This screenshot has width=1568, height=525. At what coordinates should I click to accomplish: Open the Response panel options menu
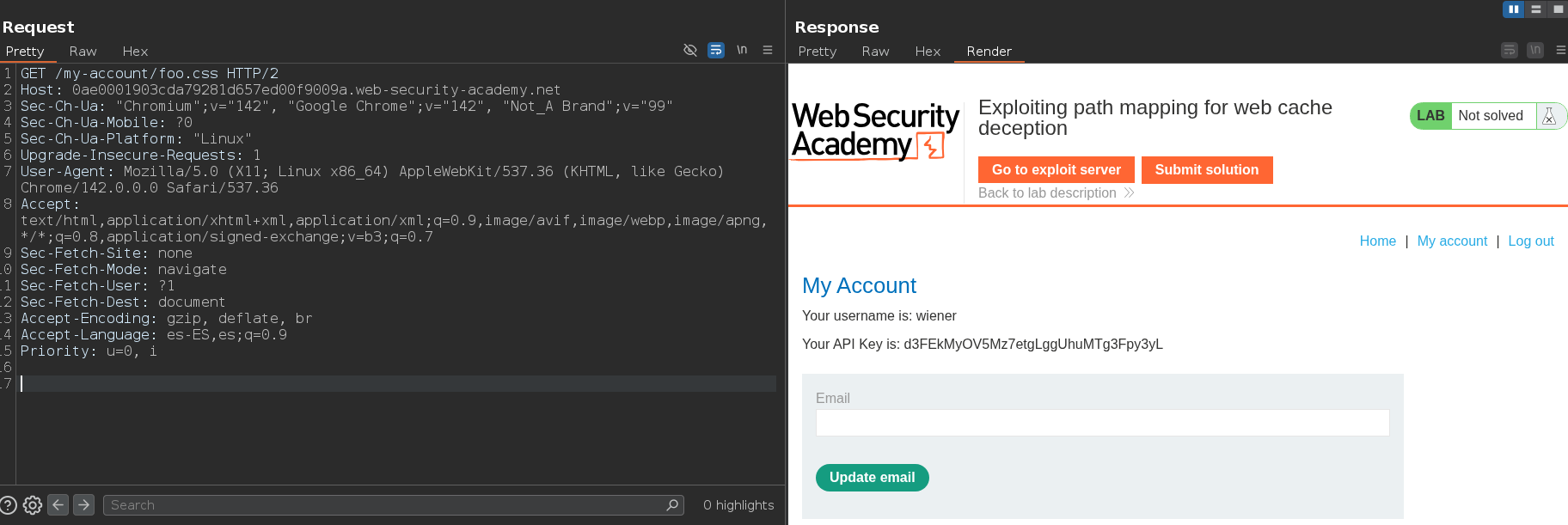[1560, 50]
